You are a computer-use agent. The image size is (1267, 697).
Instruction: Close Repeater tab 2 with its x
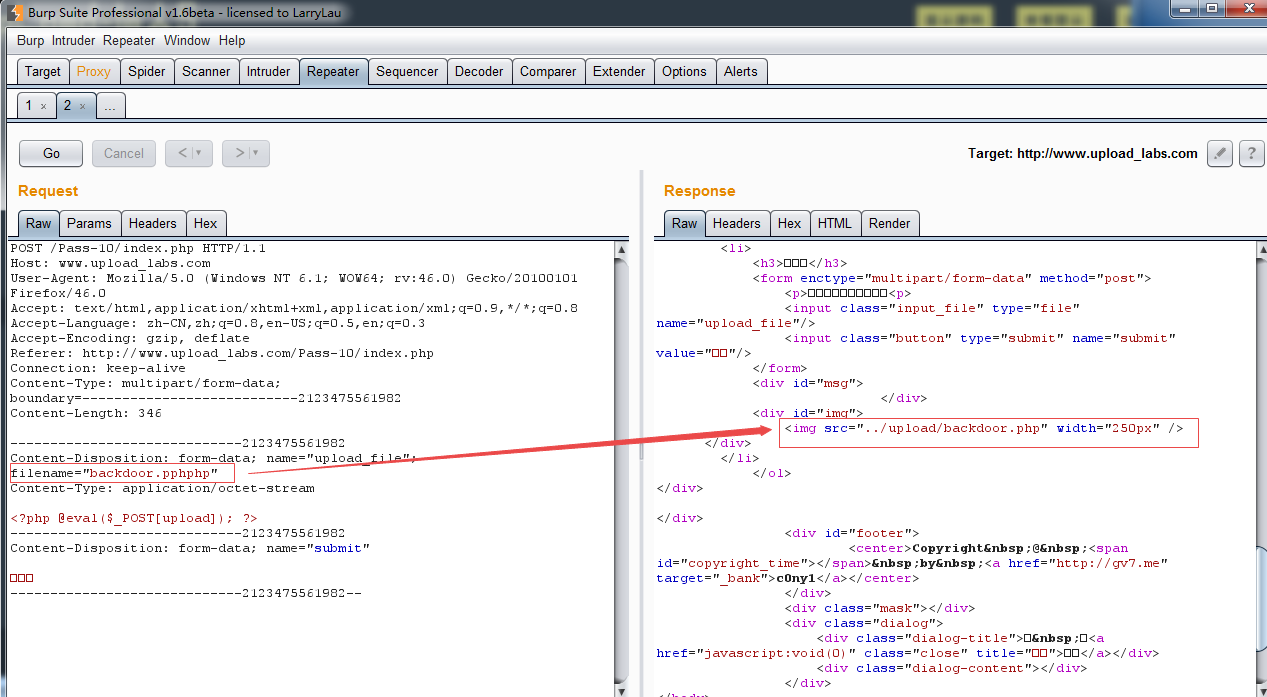[x=82, y=106]
